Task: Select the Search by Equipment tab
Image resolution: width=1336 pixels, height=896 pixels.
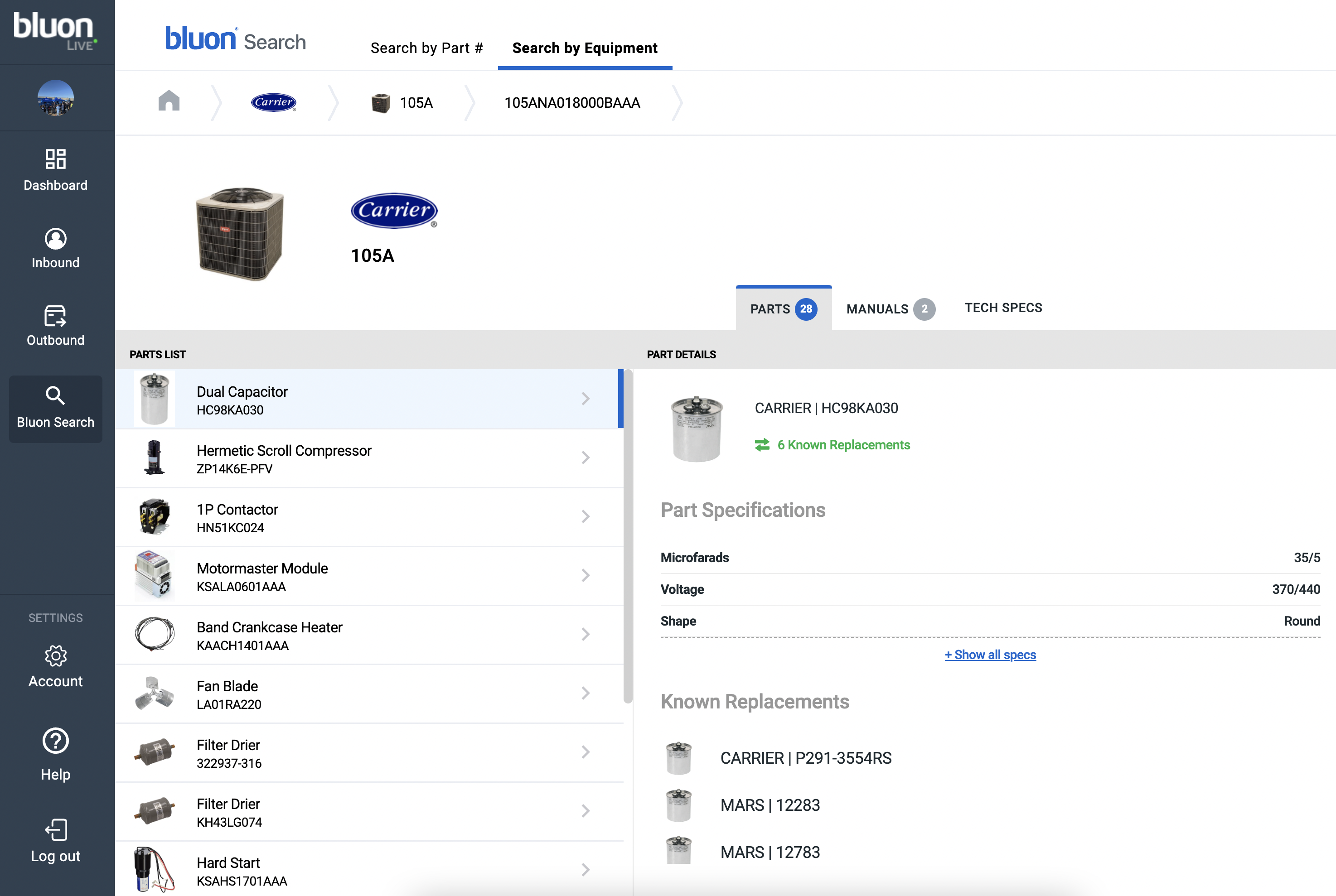Action: point(585,48)
